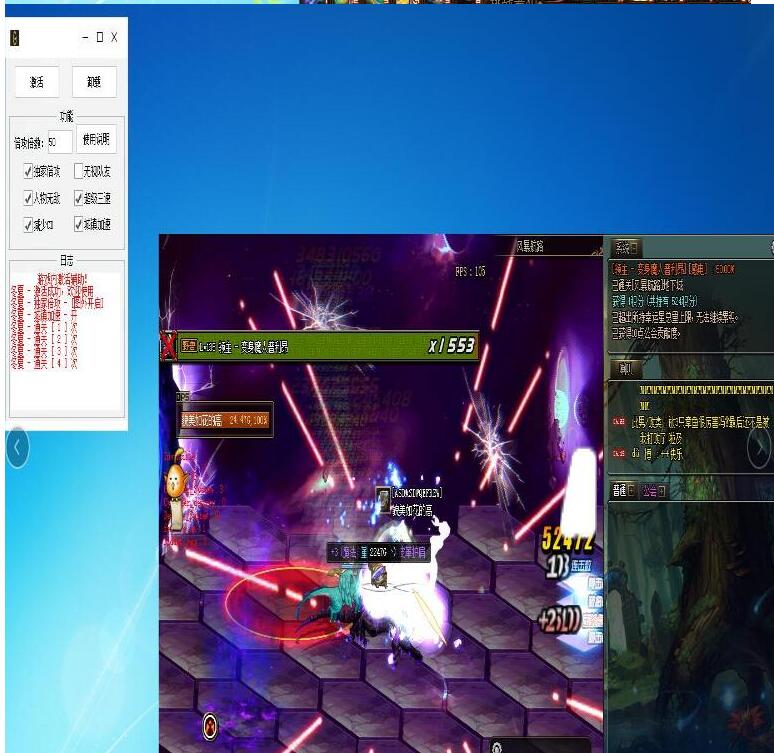Viewport: 774px width, 753px height.
Task: Click the red X icon on boss health bar
Action: (168, 346)
